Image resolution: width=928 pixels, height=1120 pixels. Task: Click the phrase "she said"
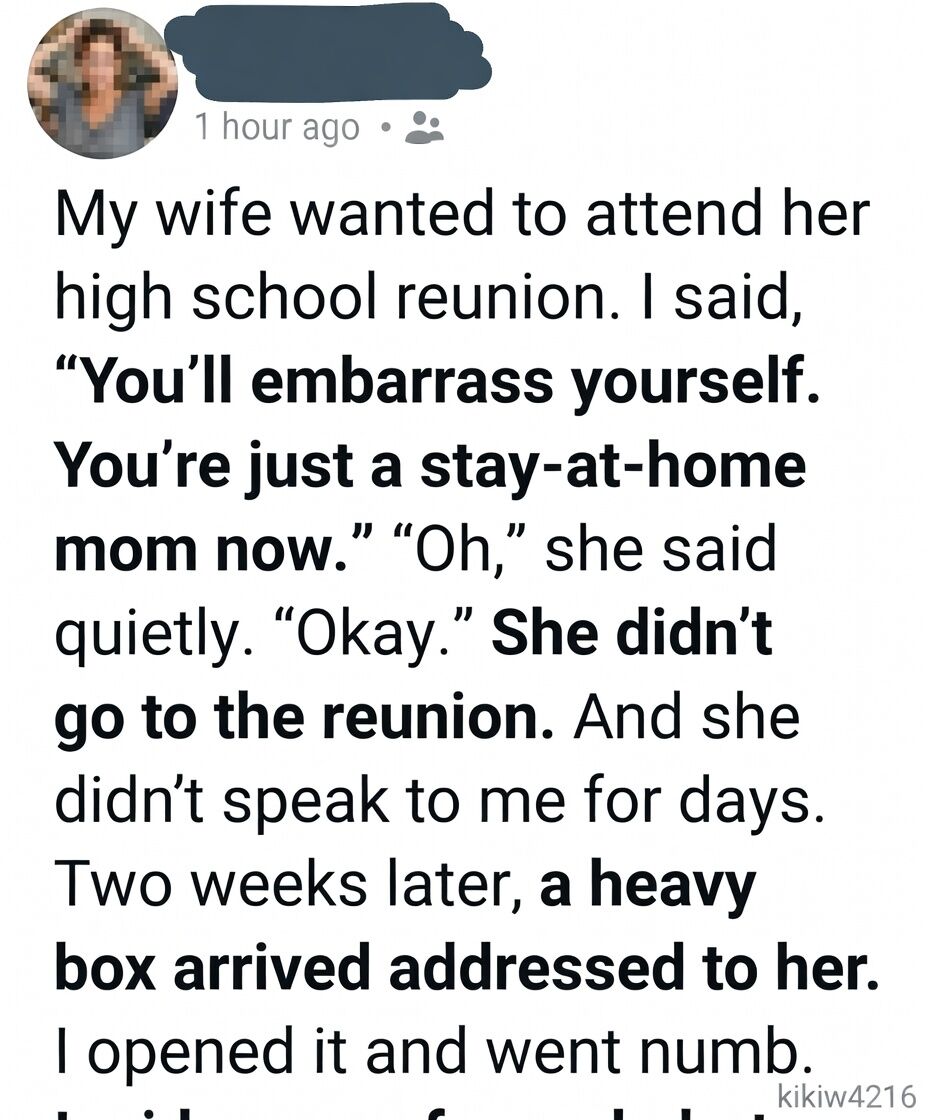tap(660, 550)
